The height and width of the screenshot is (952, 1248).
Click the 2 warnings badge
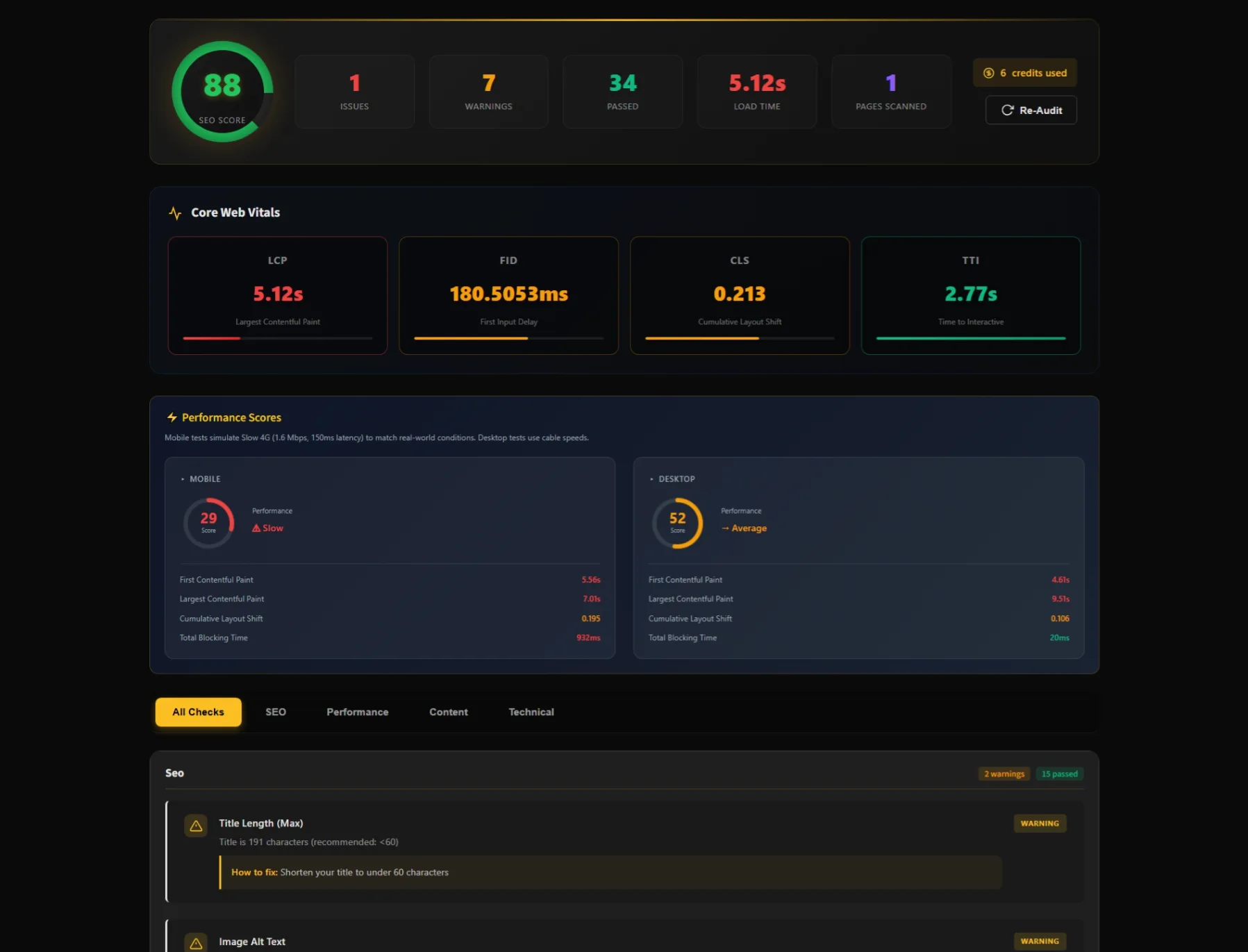(x=1004, y=774)
